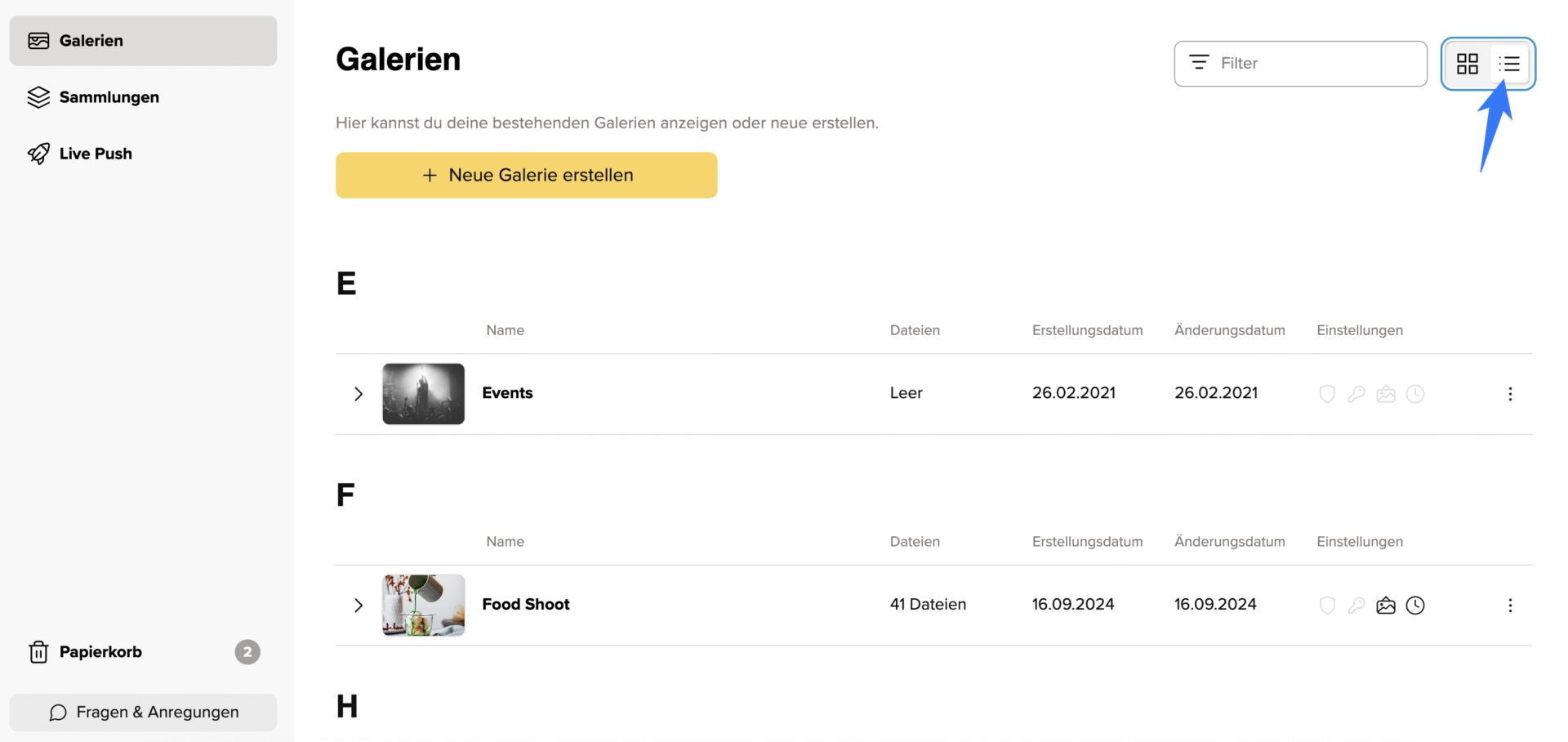Click Neue Galerie erstellen button
The width and height of the screenshot is (1568, 742).
pyautogui.click(x=526, y=175)
